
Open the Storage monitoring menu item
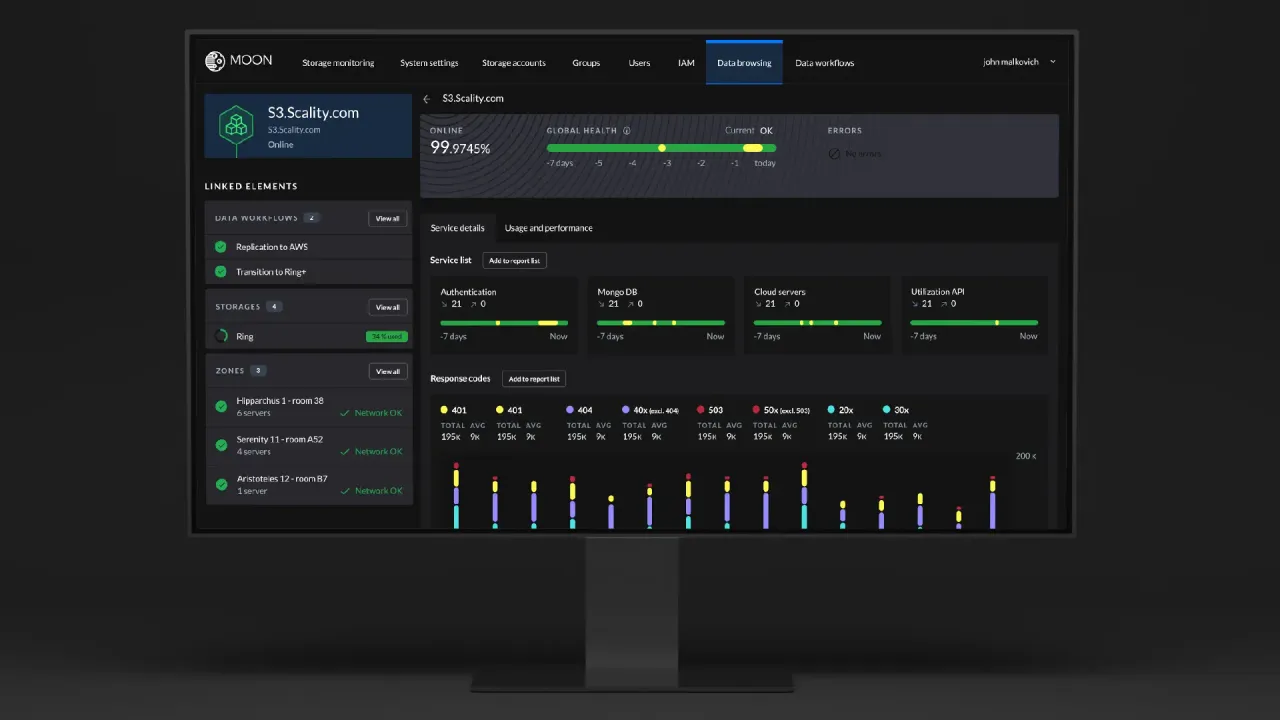[338, 63]
